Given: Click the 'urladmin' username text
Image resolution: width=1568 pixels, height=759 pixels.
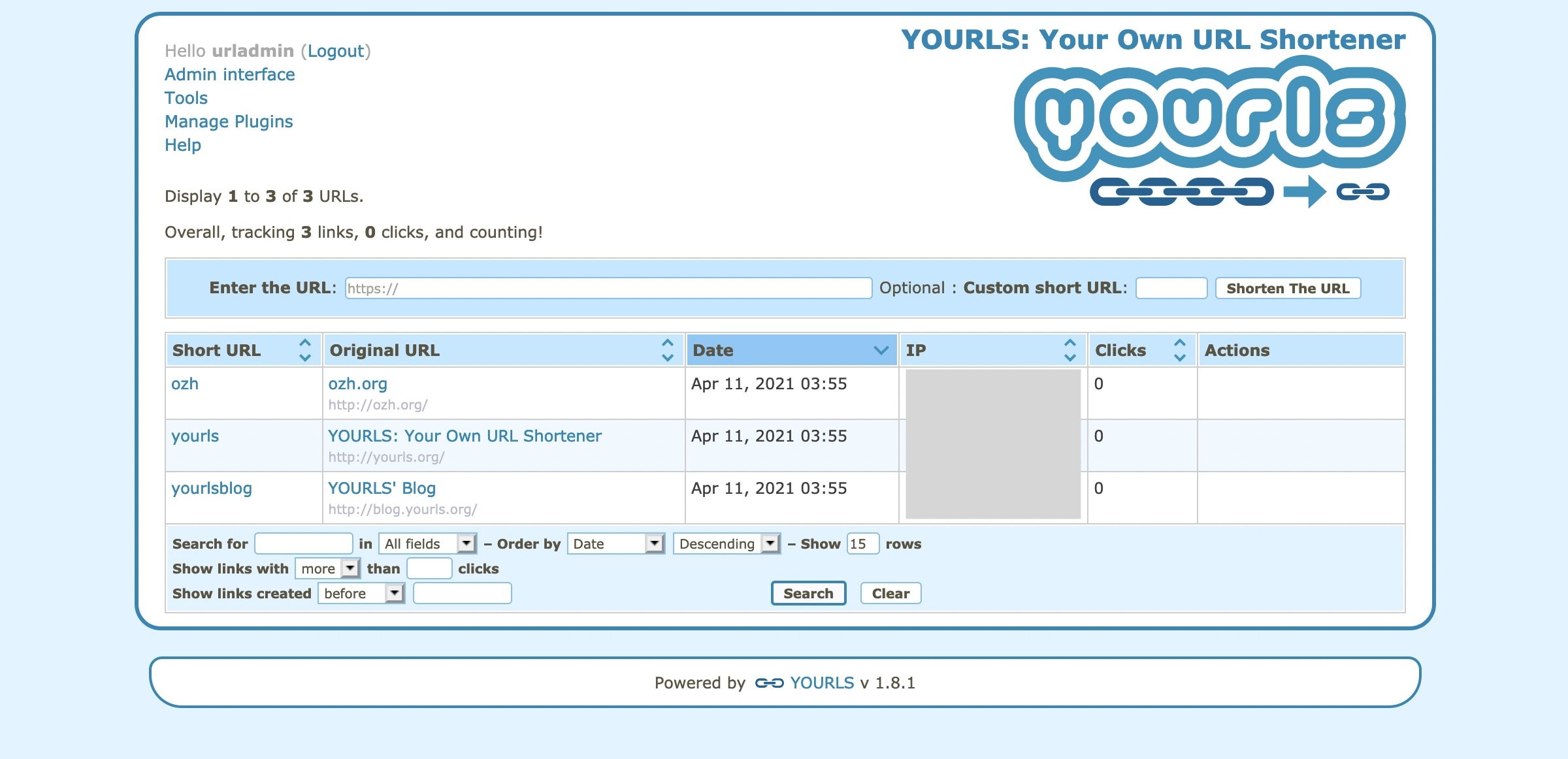Looking at the screenshot, I should [x=253, y=51].
